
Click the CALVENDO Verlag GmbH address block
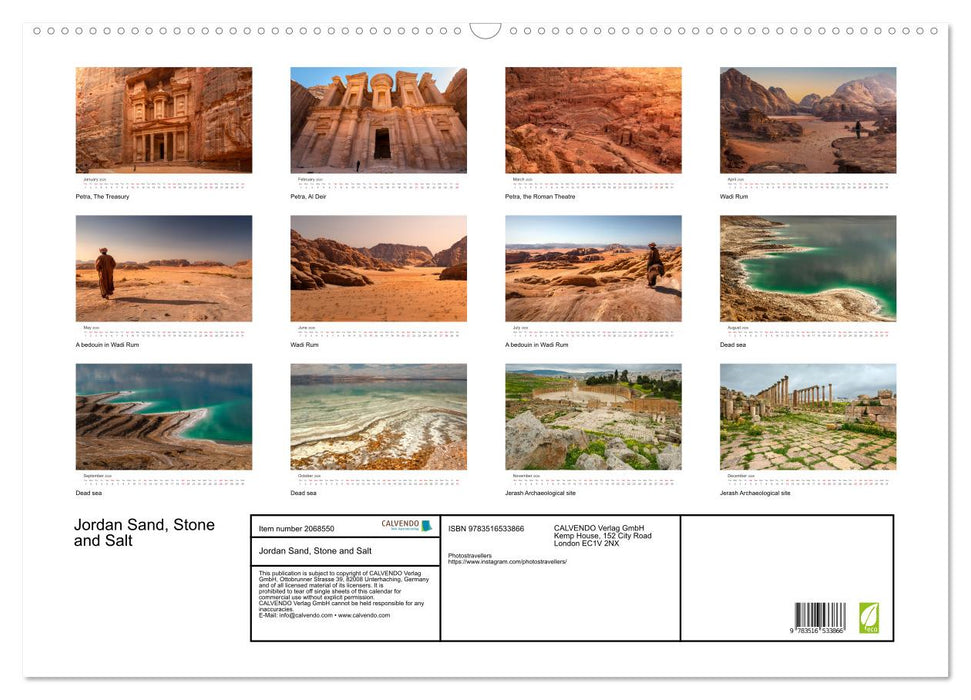click(600, 535)
